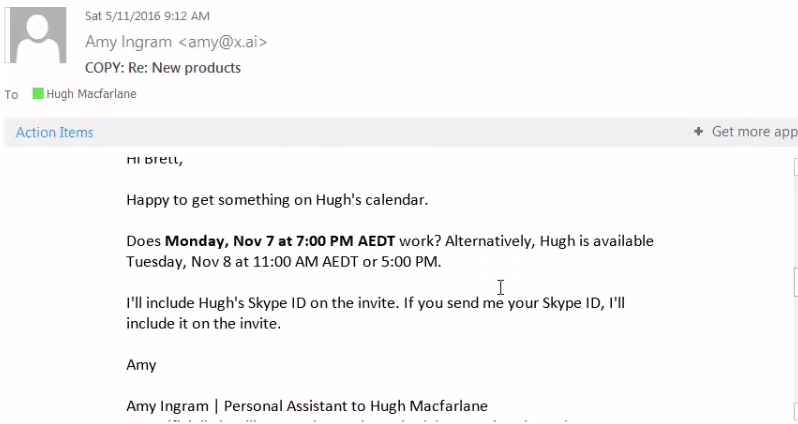Click the Get more apps link
Screen dimensions: 798x424
[753, 132]
